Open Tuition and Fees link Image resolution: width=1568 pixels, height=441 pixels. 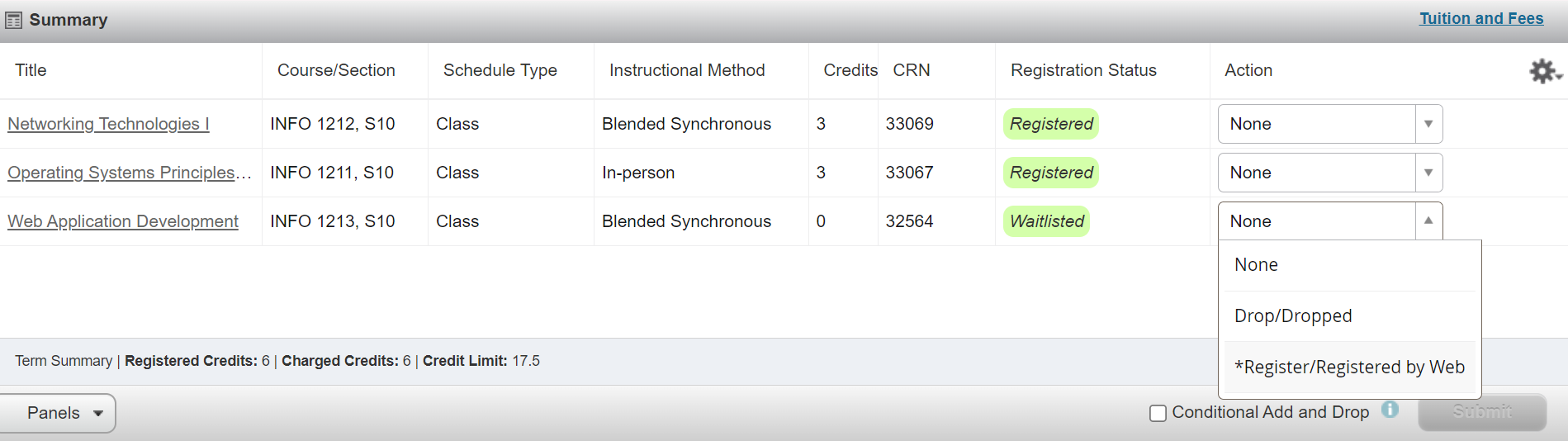pyautogui.click(x=1480, y=18)
